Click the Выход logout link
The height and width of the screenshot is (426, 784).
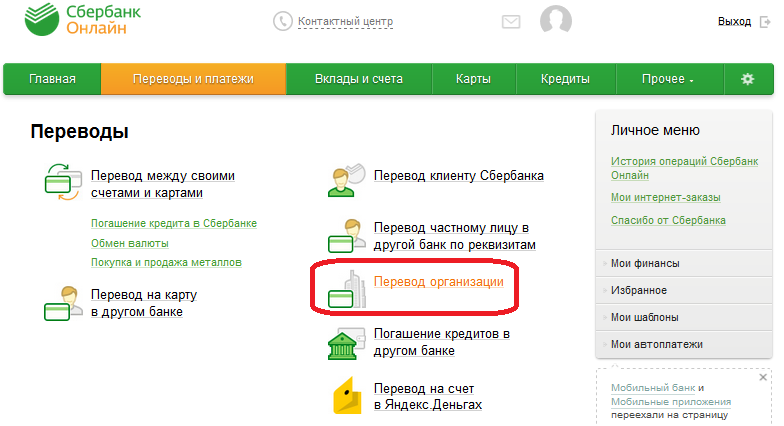734,22
